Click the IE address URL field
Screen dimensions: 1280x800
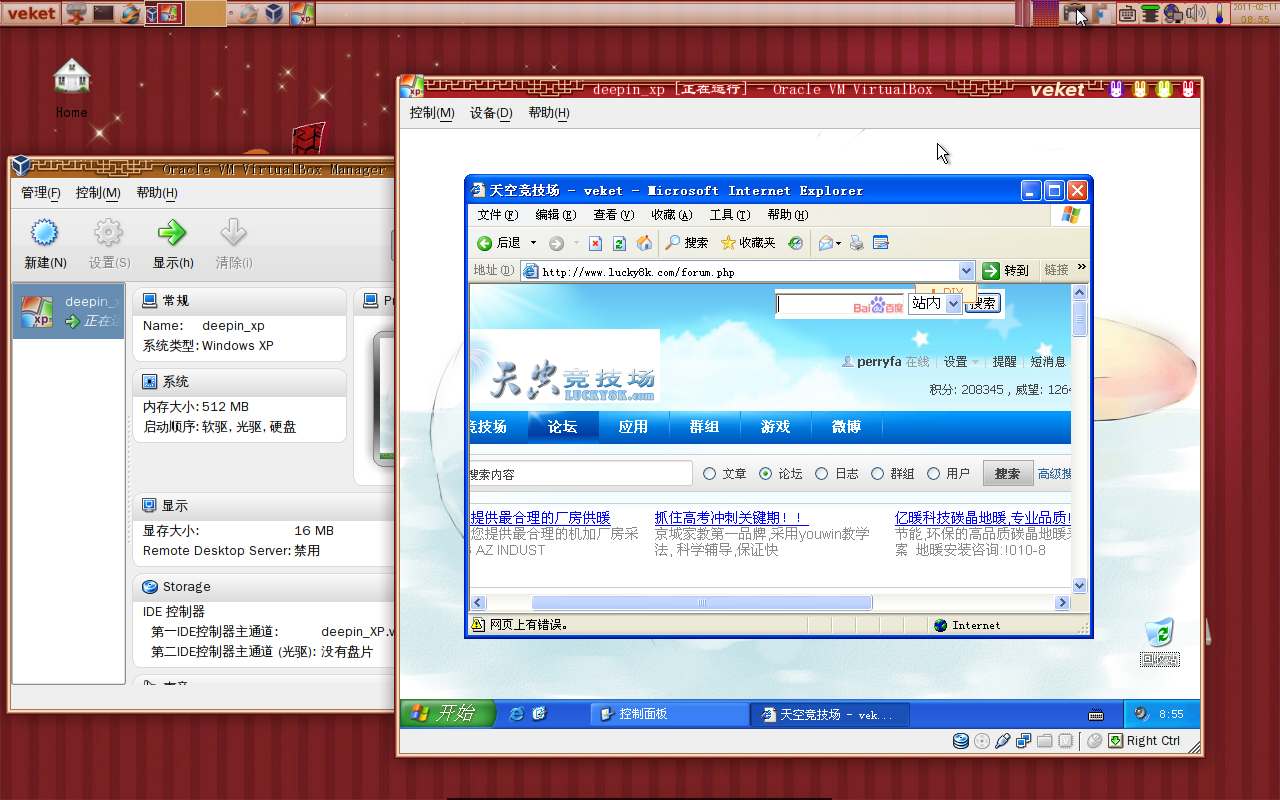748,271
